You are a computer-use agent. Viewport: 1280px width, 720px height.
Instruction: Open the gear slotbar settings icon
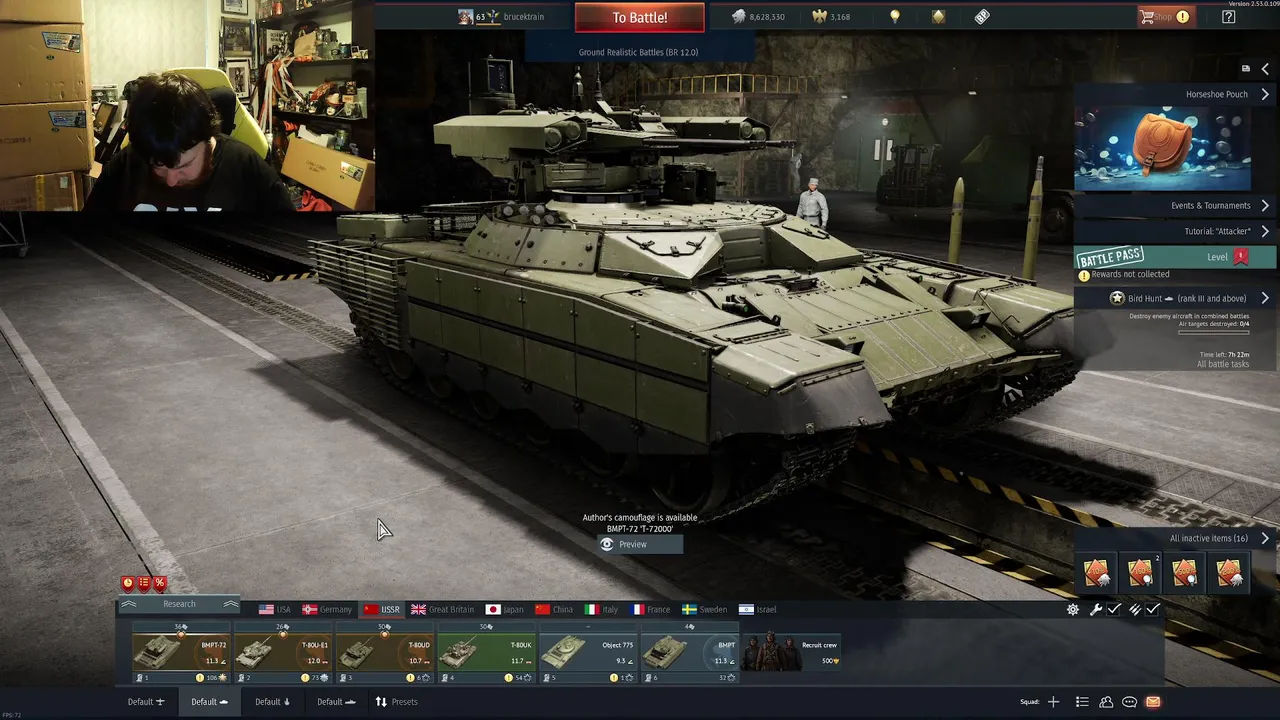pyautogui.click(x=1073, y=609)
